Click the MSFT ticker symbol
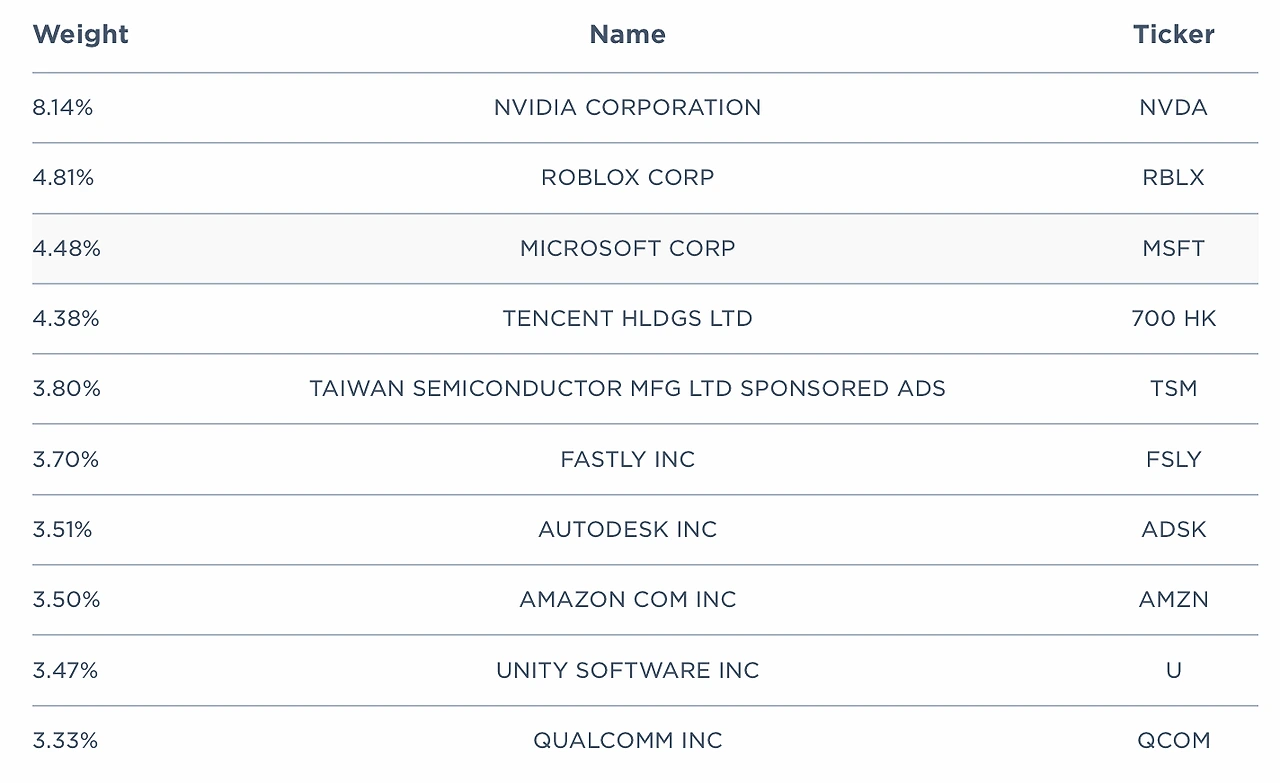 (1173, 248)
